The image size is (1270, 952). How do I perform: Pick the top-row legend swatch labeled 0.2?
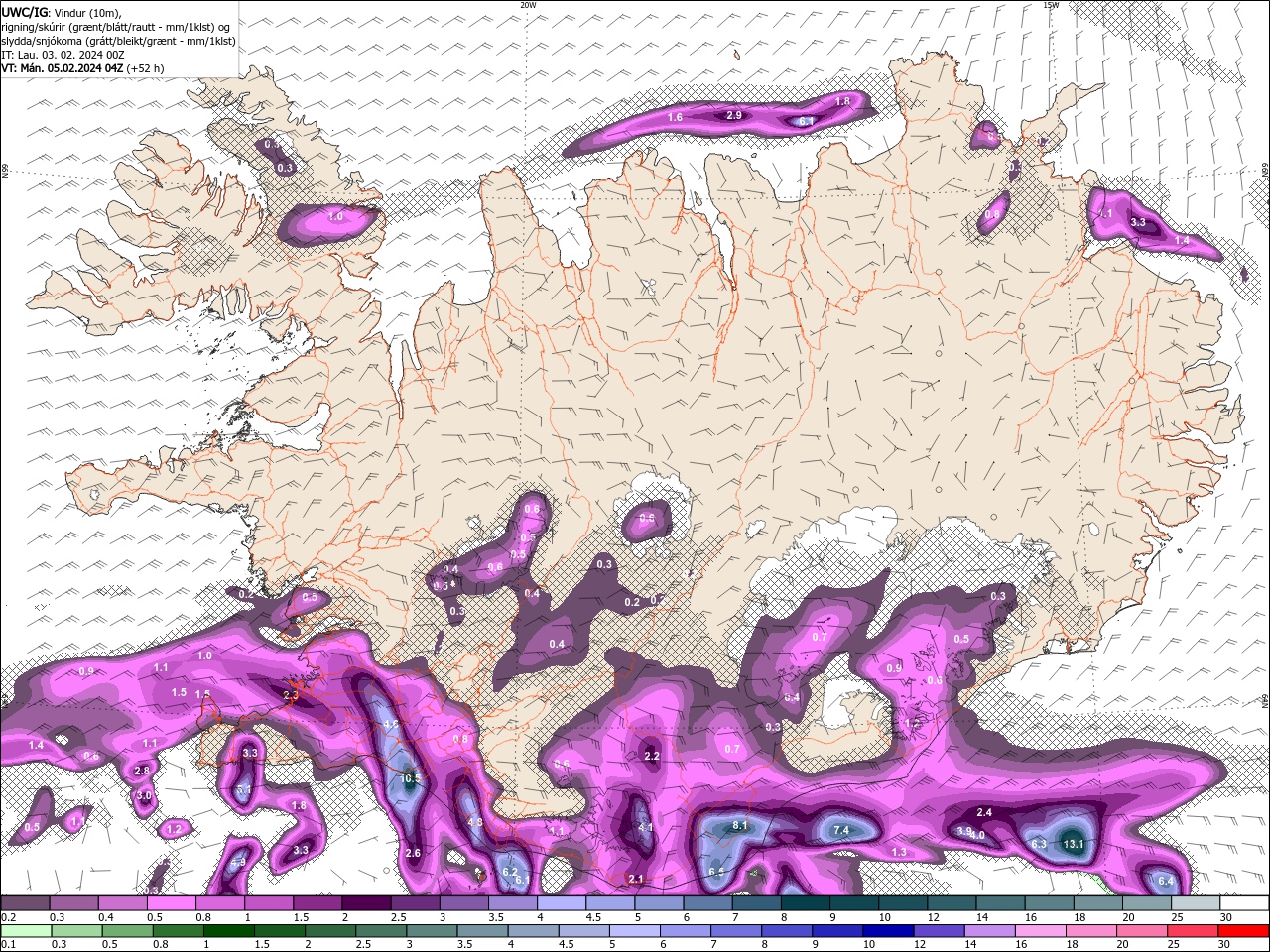point(25,902)
